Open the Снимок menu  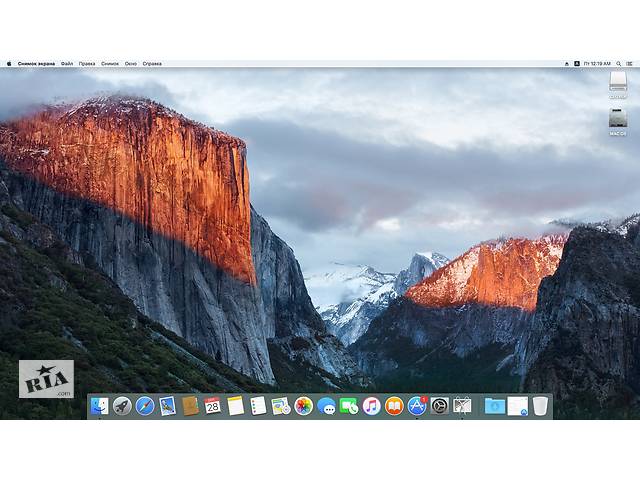[x=110, y=64]
